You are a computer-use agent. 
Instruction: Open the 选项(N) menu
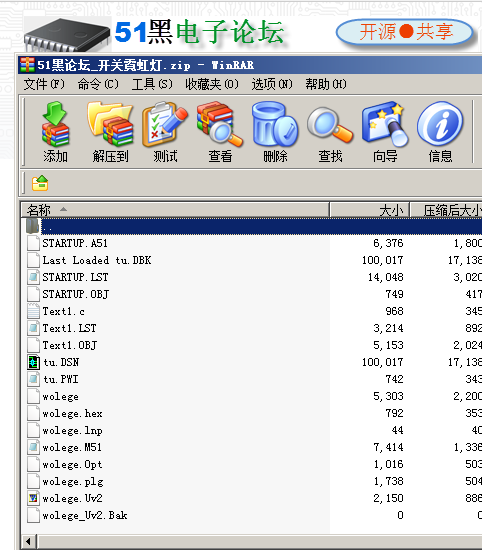click(272, 84)
